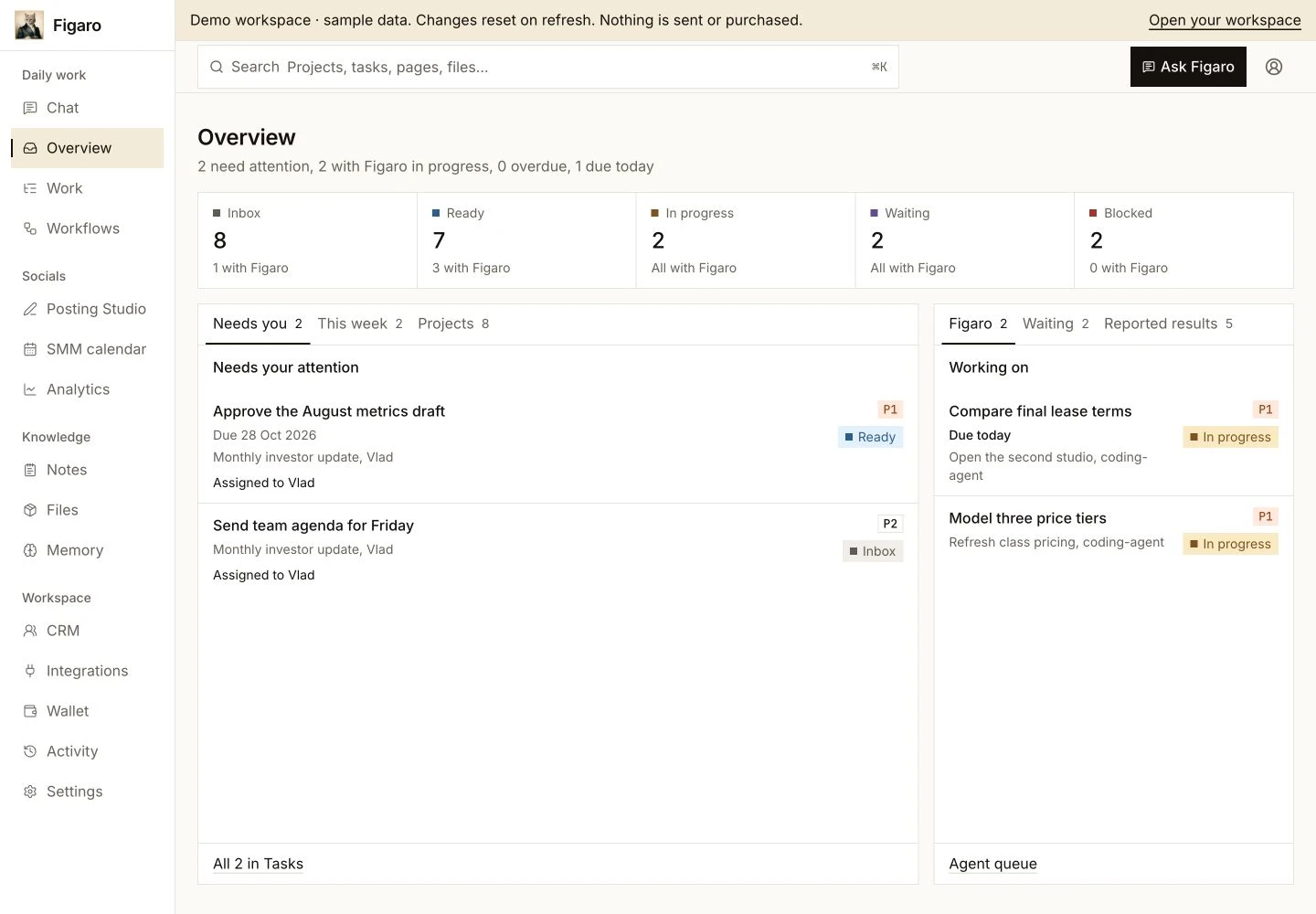The height and width of the screenshot is (914, 1316).
Task: Open the Agent queue link
Action: click(x=992, y=864)
